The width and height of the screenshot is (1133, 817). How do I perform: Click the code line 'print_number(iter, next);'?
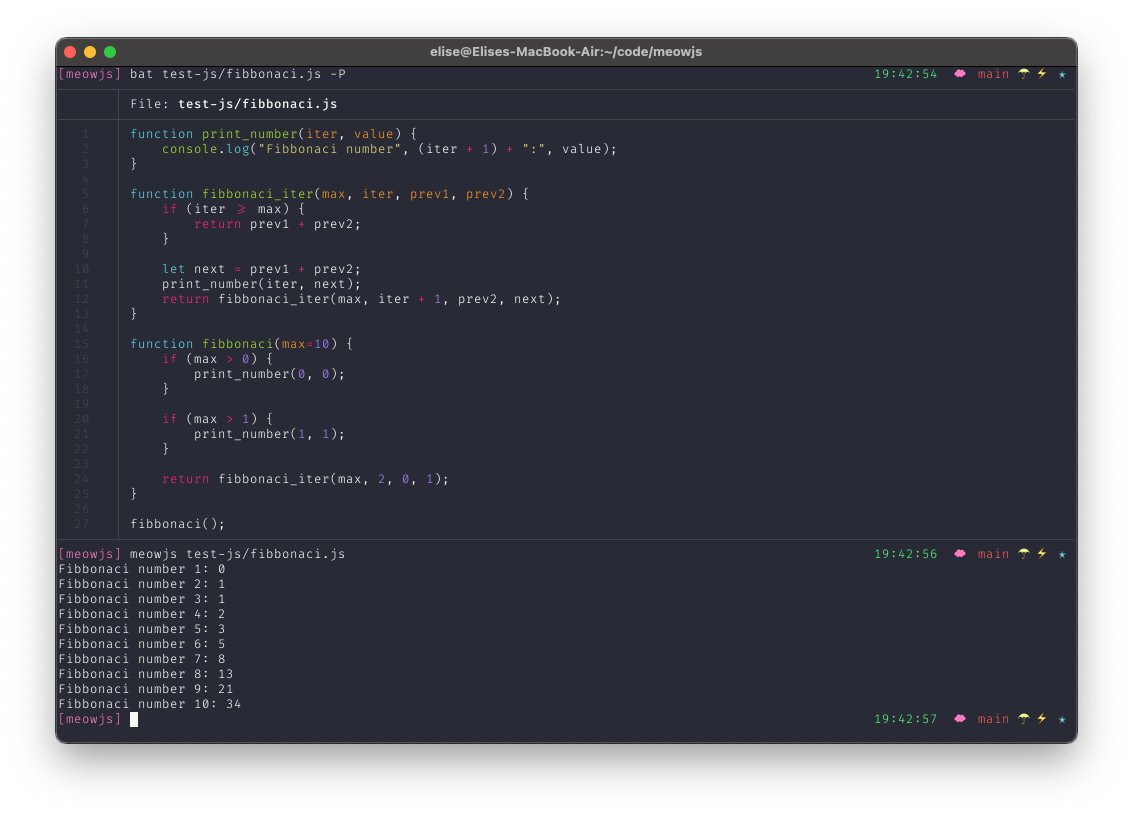(261, 284)
